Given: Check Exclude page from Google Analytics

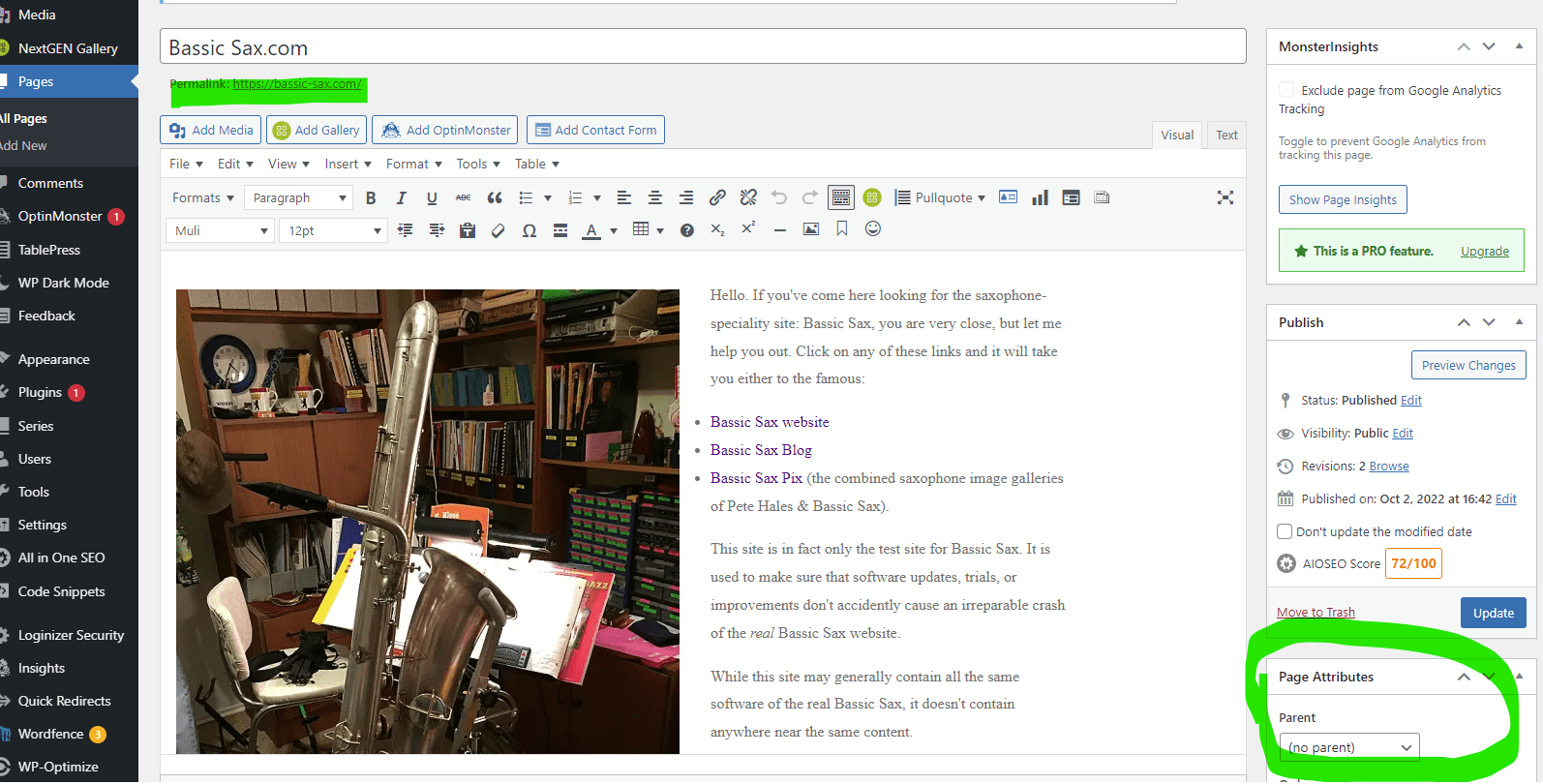Looking at the screenshot, I should pos(1286,90).
